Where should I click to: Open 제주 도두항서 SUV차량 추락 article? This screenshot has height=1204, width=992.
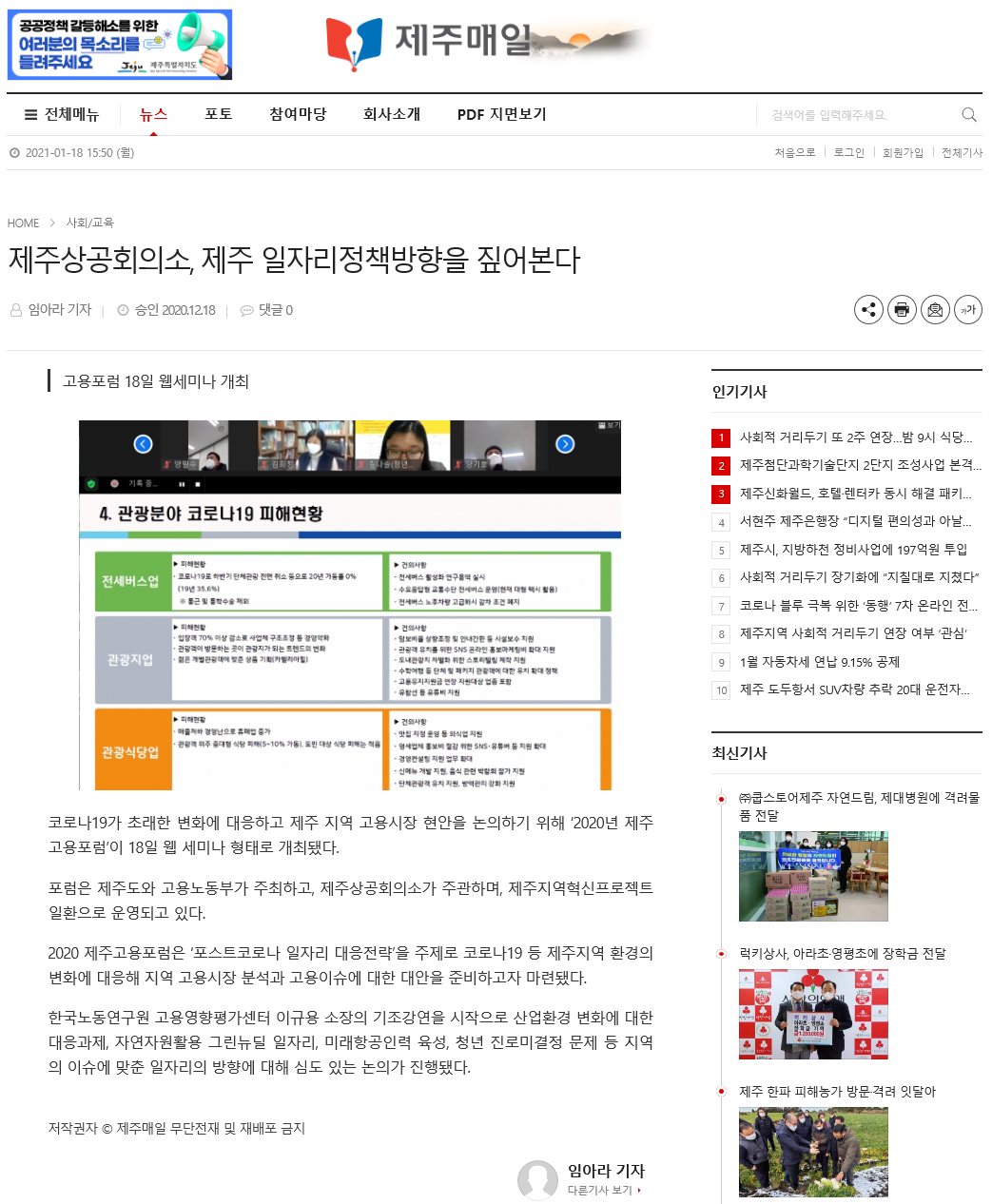pos(855,689)
